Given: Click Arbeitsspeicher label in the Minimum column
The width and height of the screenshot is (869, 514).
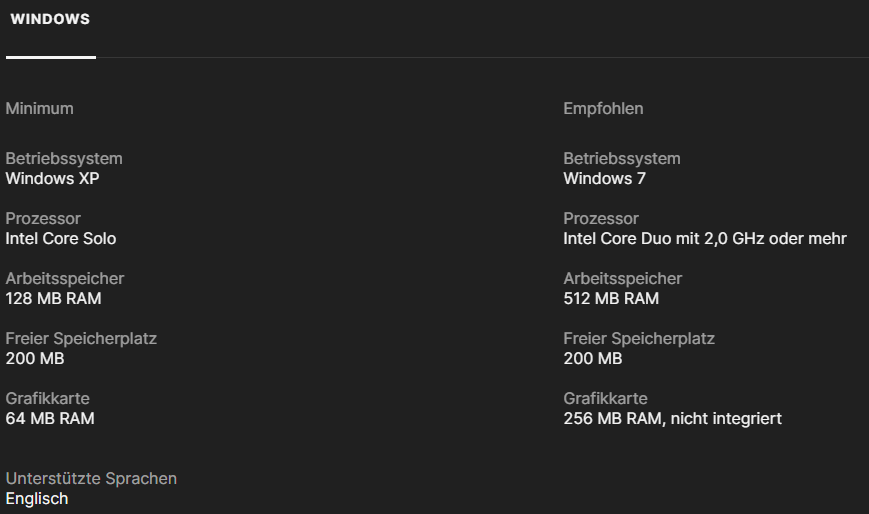Looking at the screenshot, I should point(65,278).
